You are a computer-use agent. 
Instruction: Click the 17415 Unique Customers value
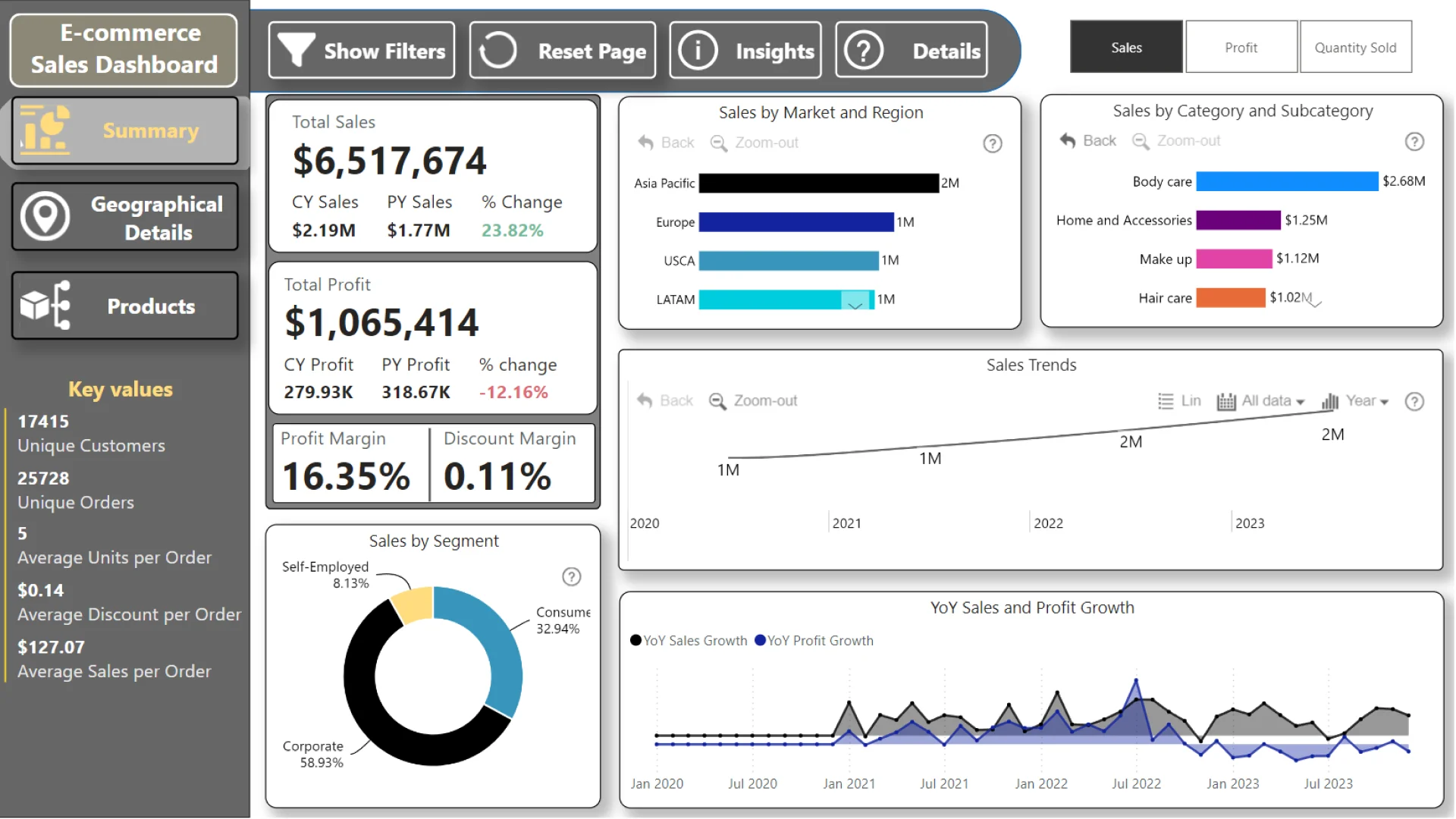(43, 421)
